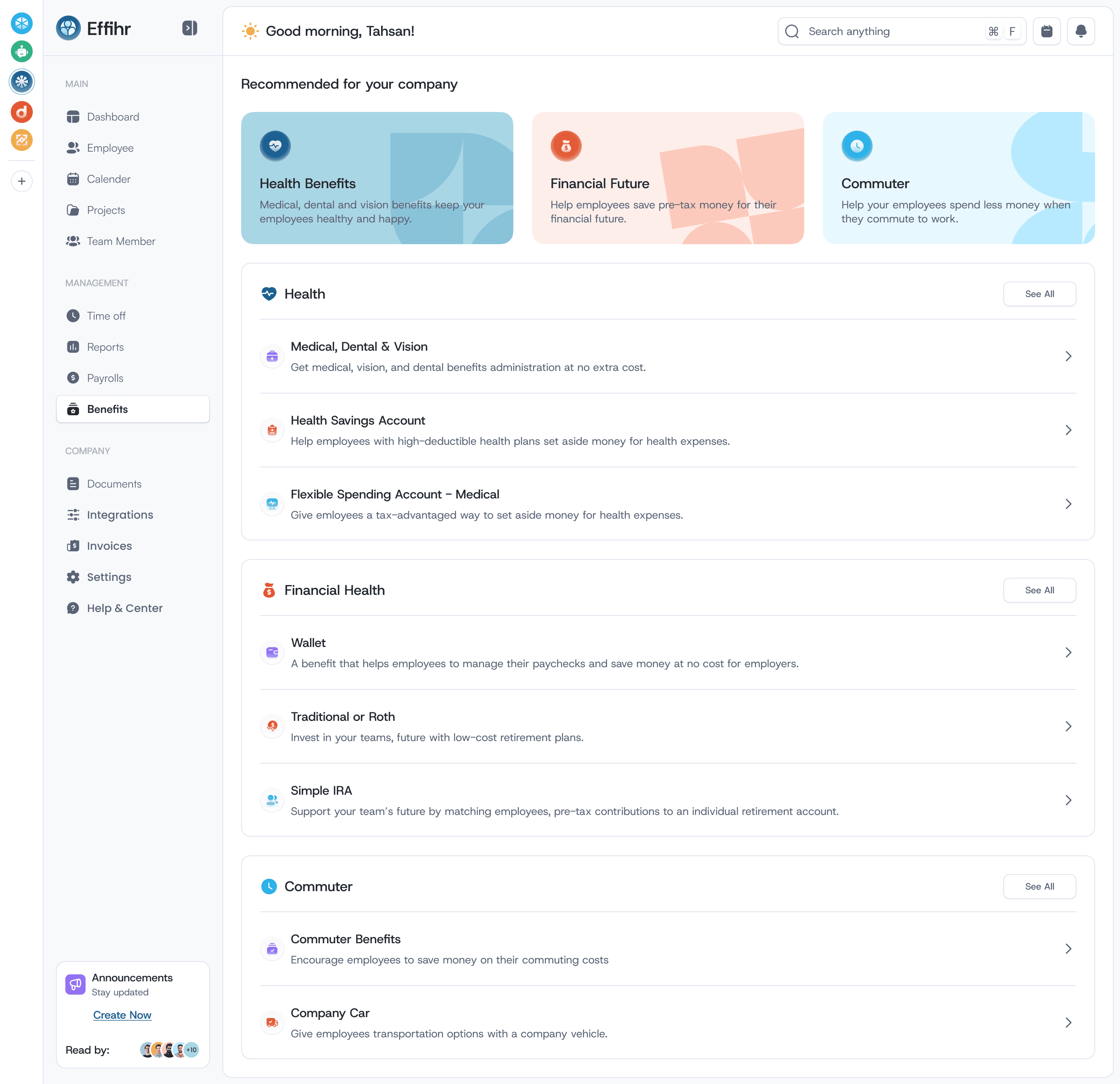The height and width of the screenshot is (1084, 1120).
Task: Click the Create Now link
Action: tap(122, 1016)
